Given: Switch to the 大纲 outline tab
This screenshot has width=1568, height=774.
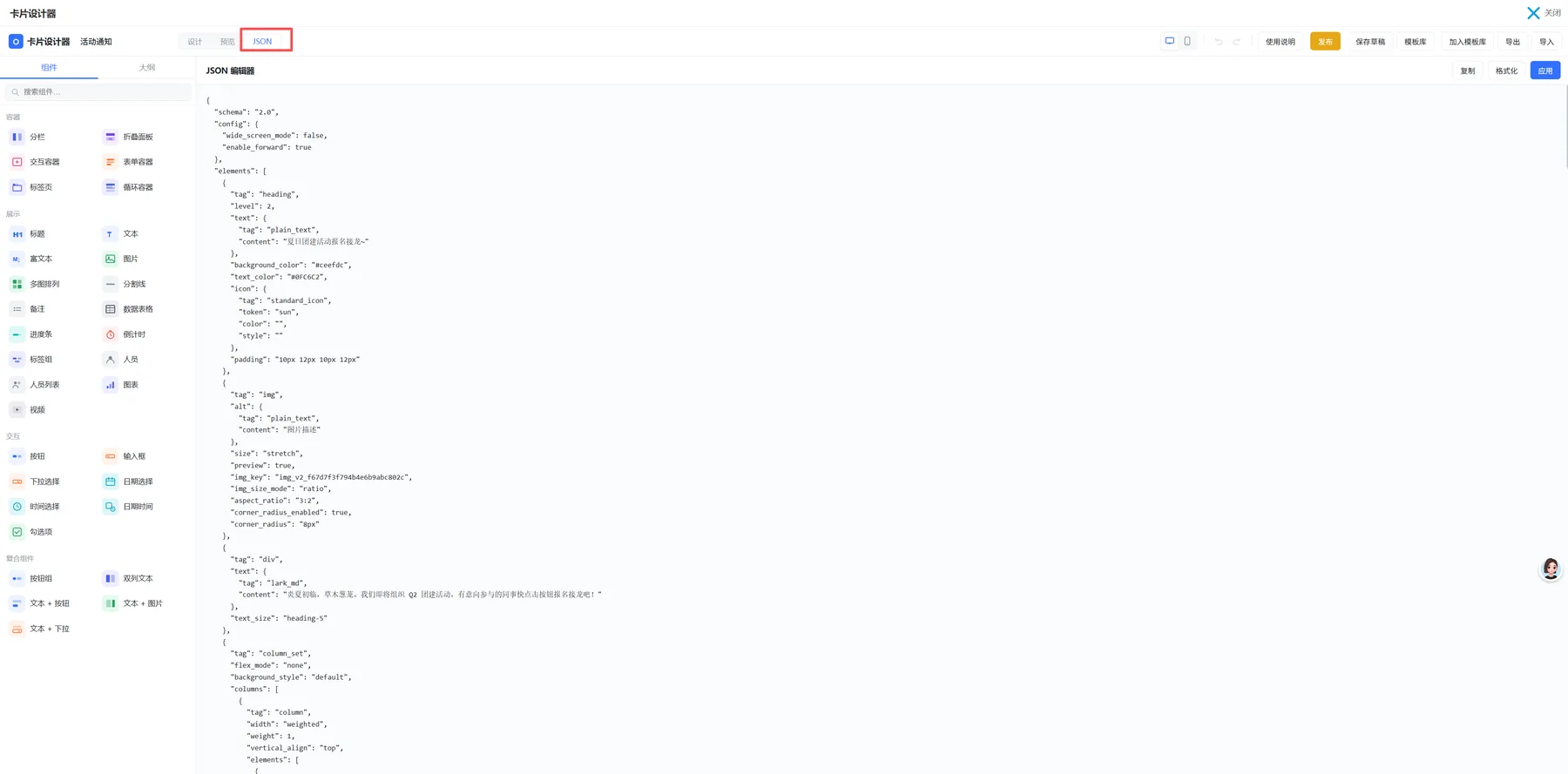Looking at the screenshot, I should point(147,67).
